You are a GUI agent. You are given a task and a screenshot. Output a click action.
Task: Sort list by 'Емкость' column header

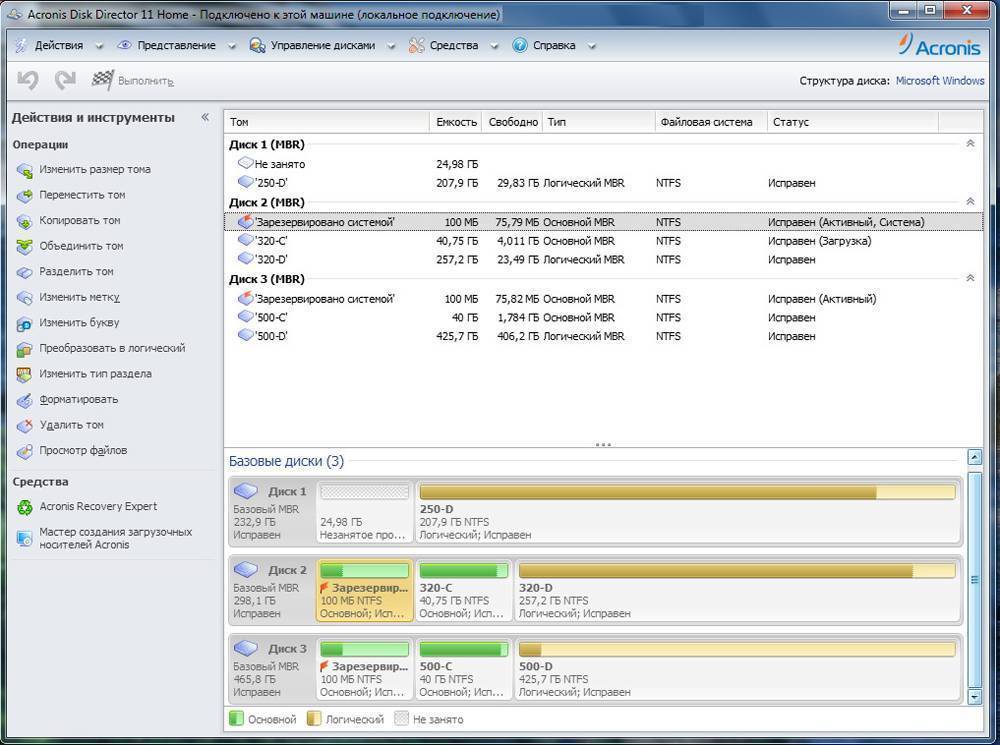point(456,122)
